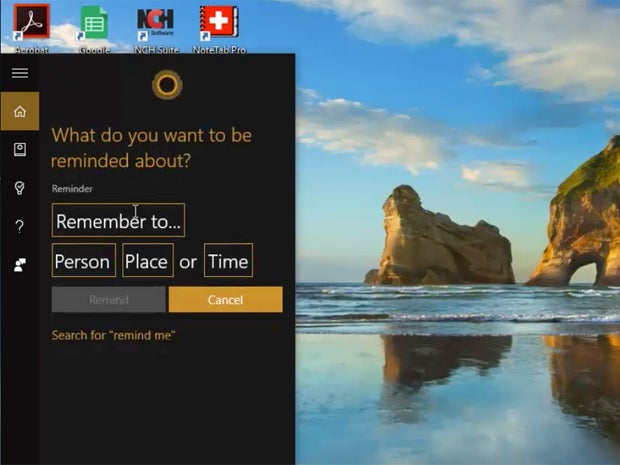Choose the Person reminder option
This screenshot has height=465, width=620.
pos(84,261)
